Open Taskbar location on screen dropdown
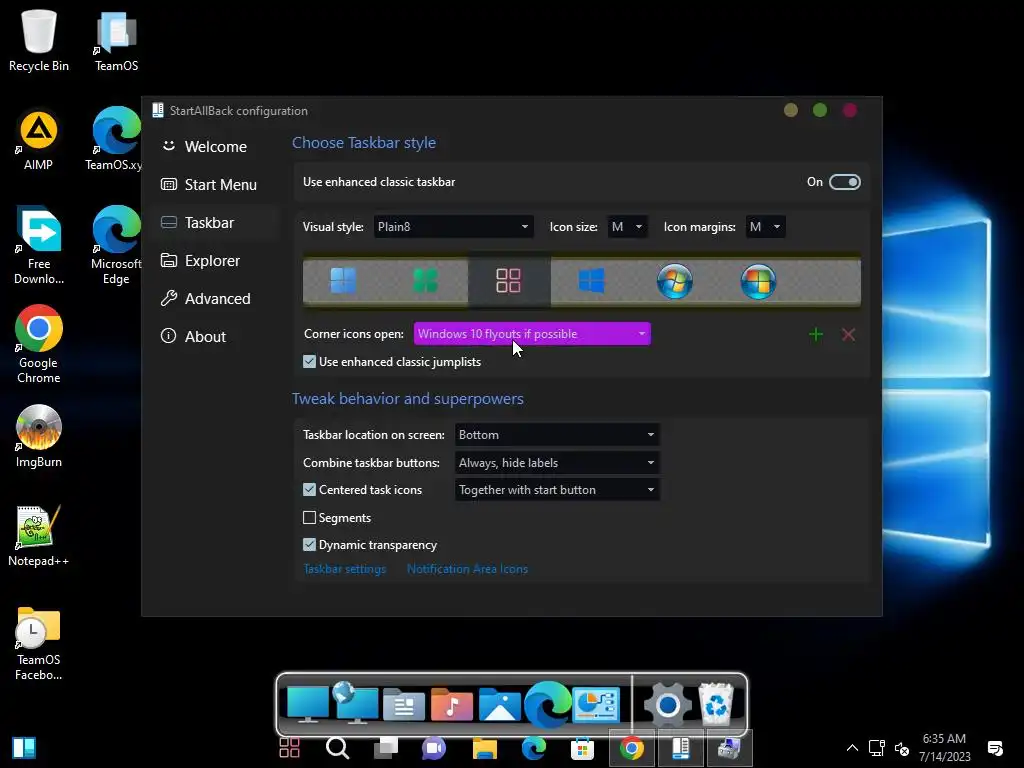Screen dimensions: 1024x768 point(556,435)
